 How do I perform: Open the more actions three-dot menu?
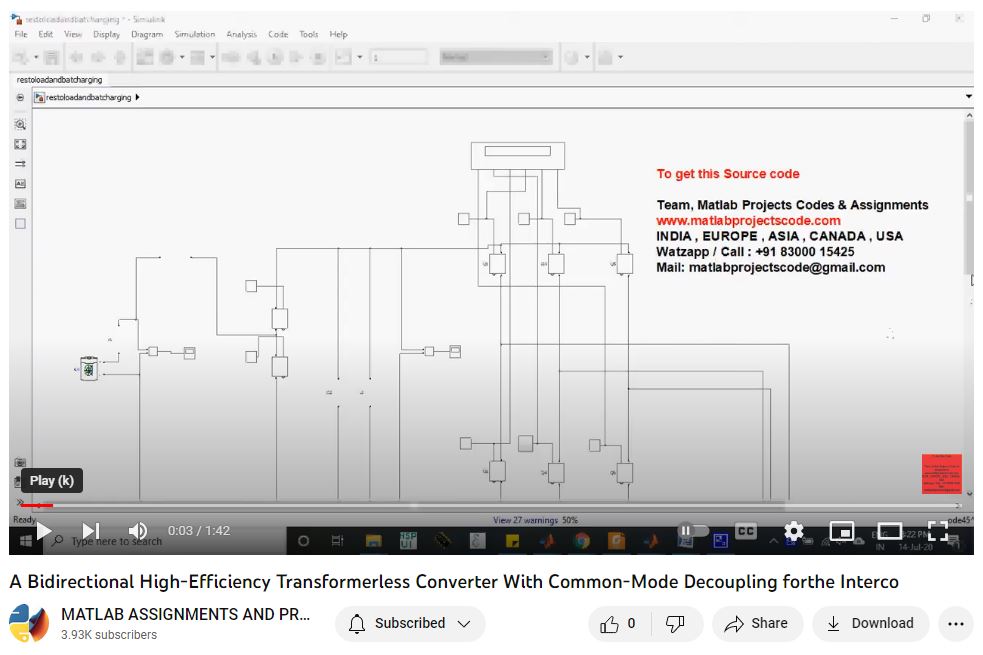pyautogui.click(x=955, y=624)
